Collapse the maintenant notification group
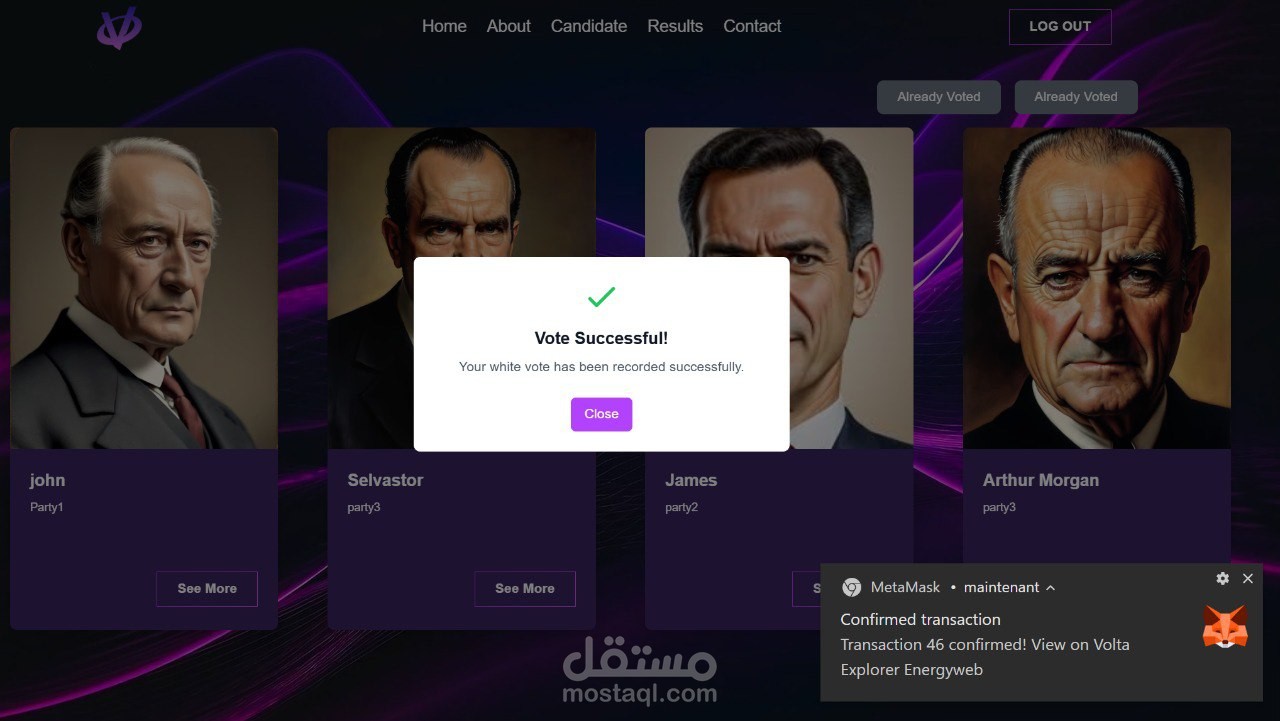 coord(1049,588)
